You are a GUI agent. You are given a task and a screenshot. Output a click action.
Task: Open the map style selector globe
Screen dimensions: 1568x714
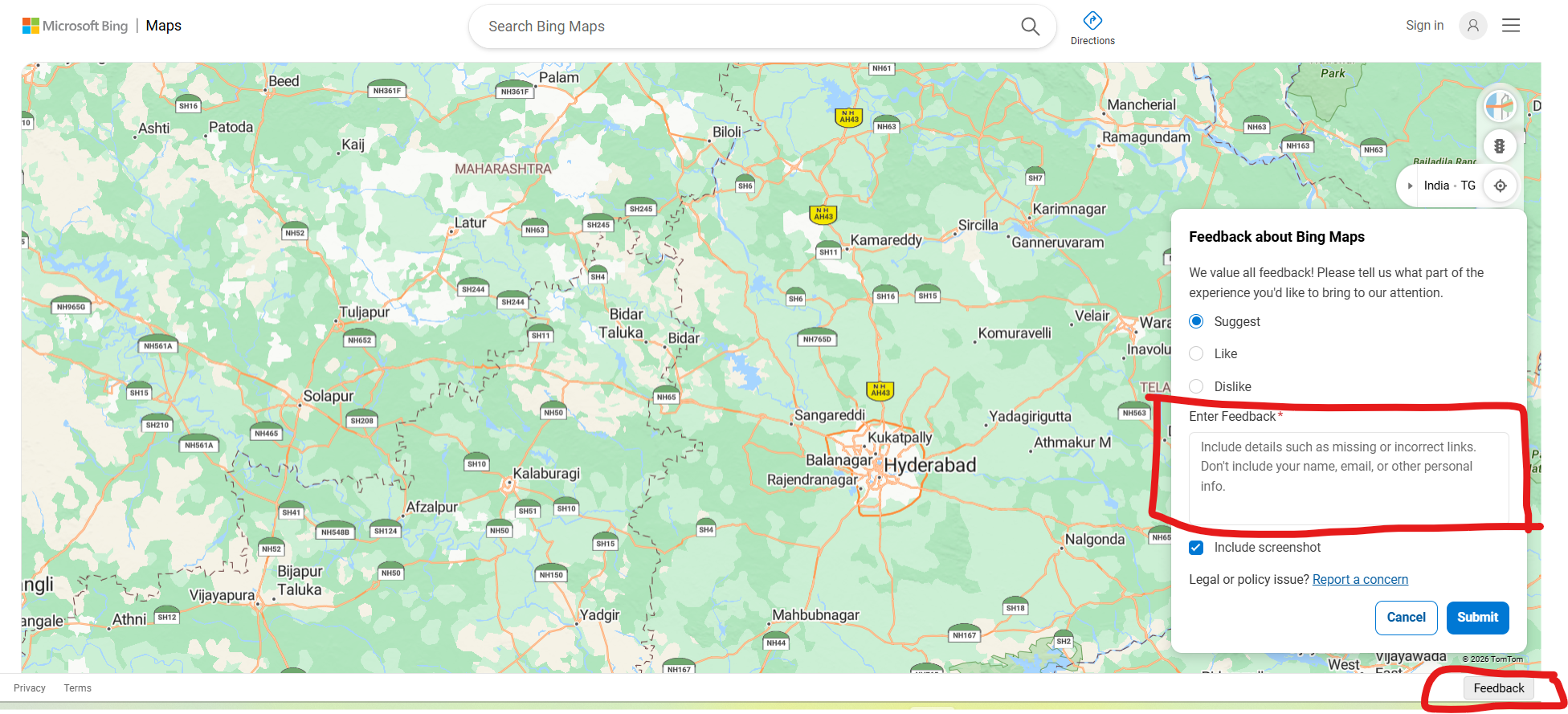point(1500,105)
